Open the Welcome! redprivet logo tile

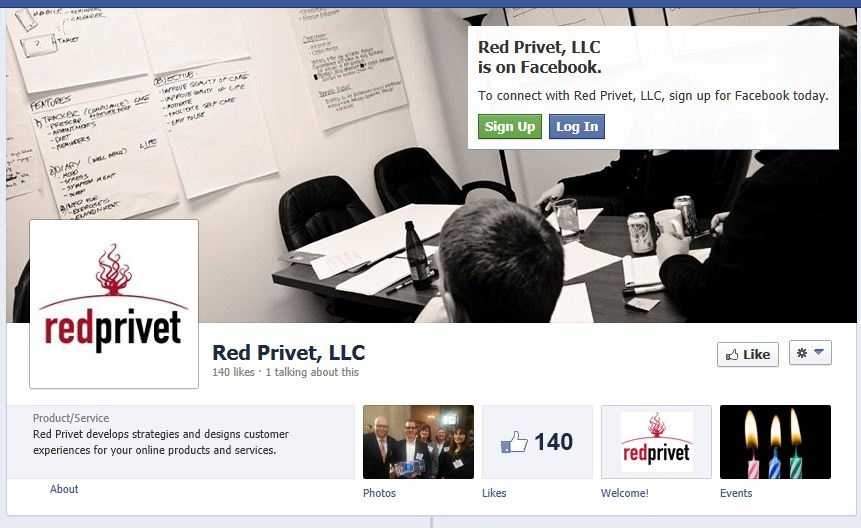click(x=656, y=442)
